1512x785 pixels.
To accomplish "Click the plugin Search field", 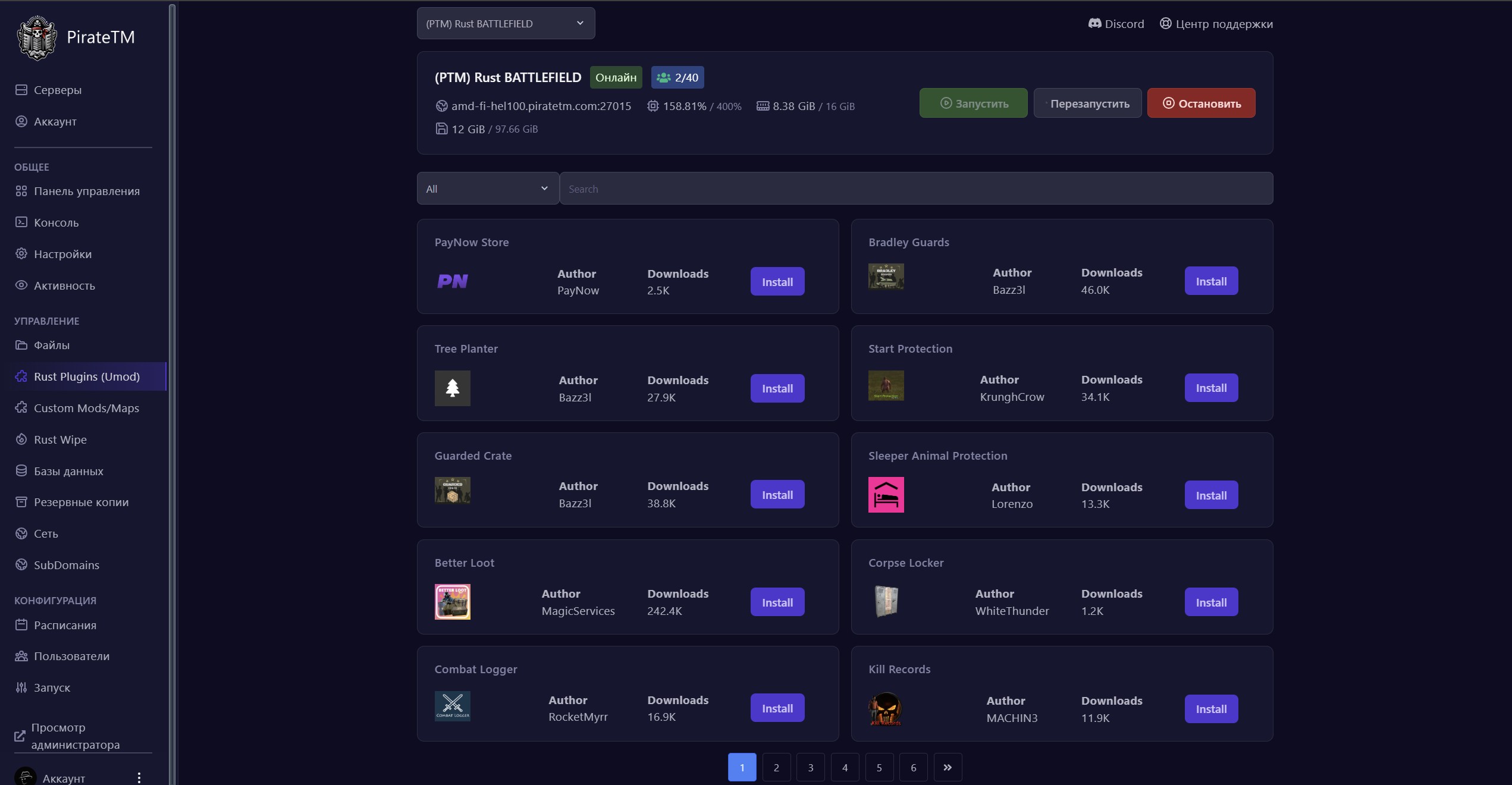I will point(916,189).
